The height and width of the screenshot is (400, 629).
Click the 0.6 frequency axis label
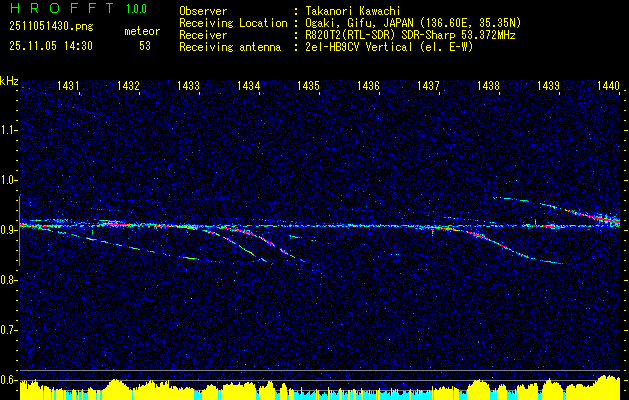point(8,380)
